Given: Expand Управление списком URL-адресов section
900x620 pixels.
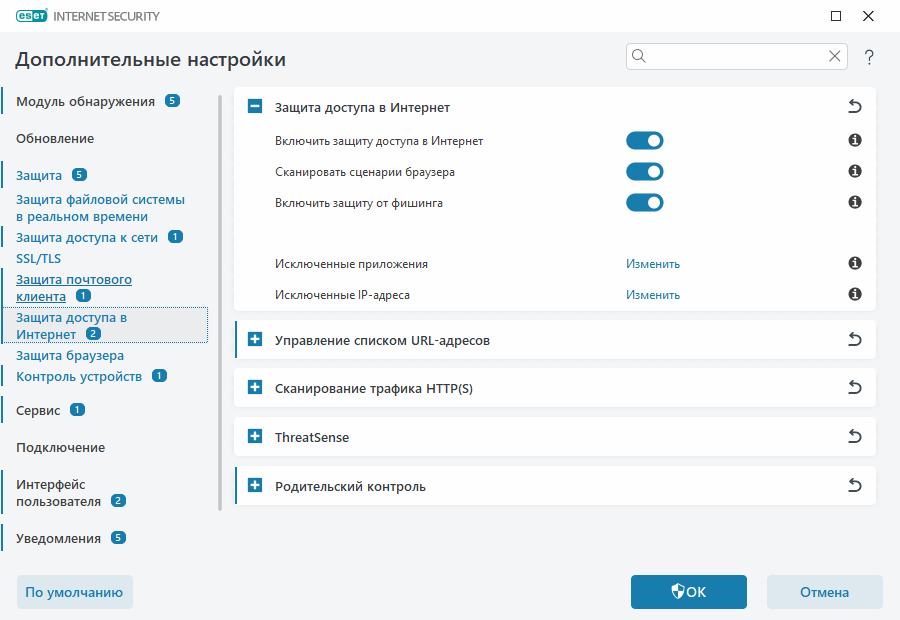Looking at the screenshot, I should [254, 339].
